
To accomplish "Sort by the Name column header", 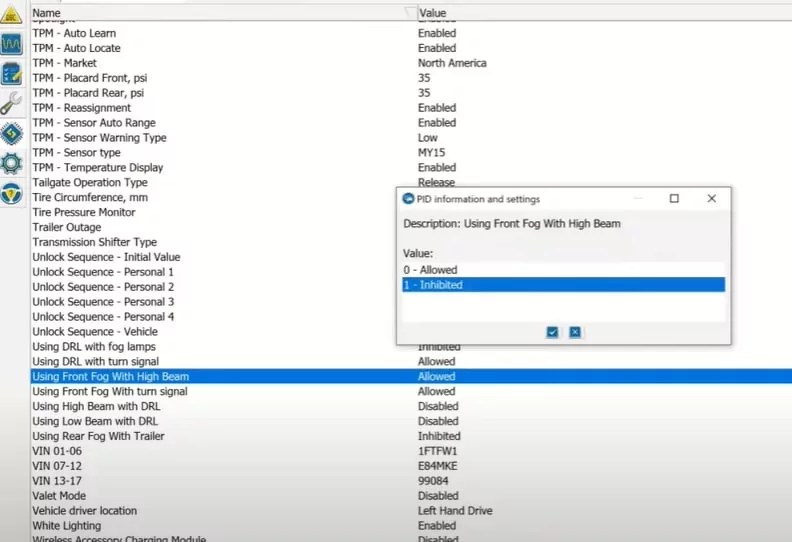I will point(222,13).
